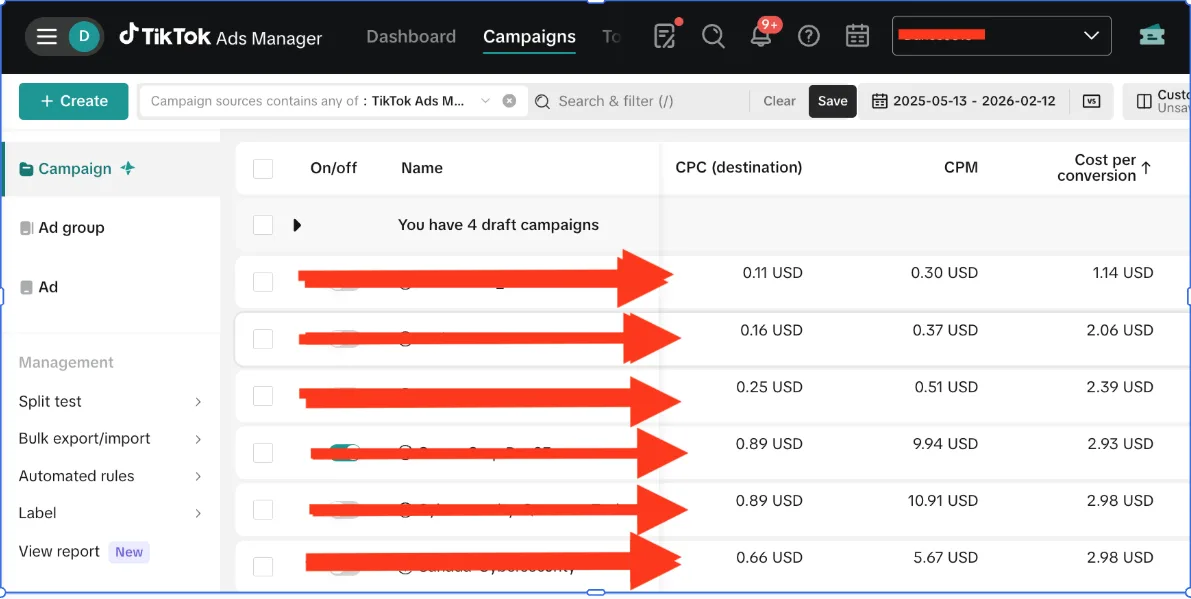Click the calendar icon in the top bar
Screen dimensions: 1191x599
tap(858, 36)
